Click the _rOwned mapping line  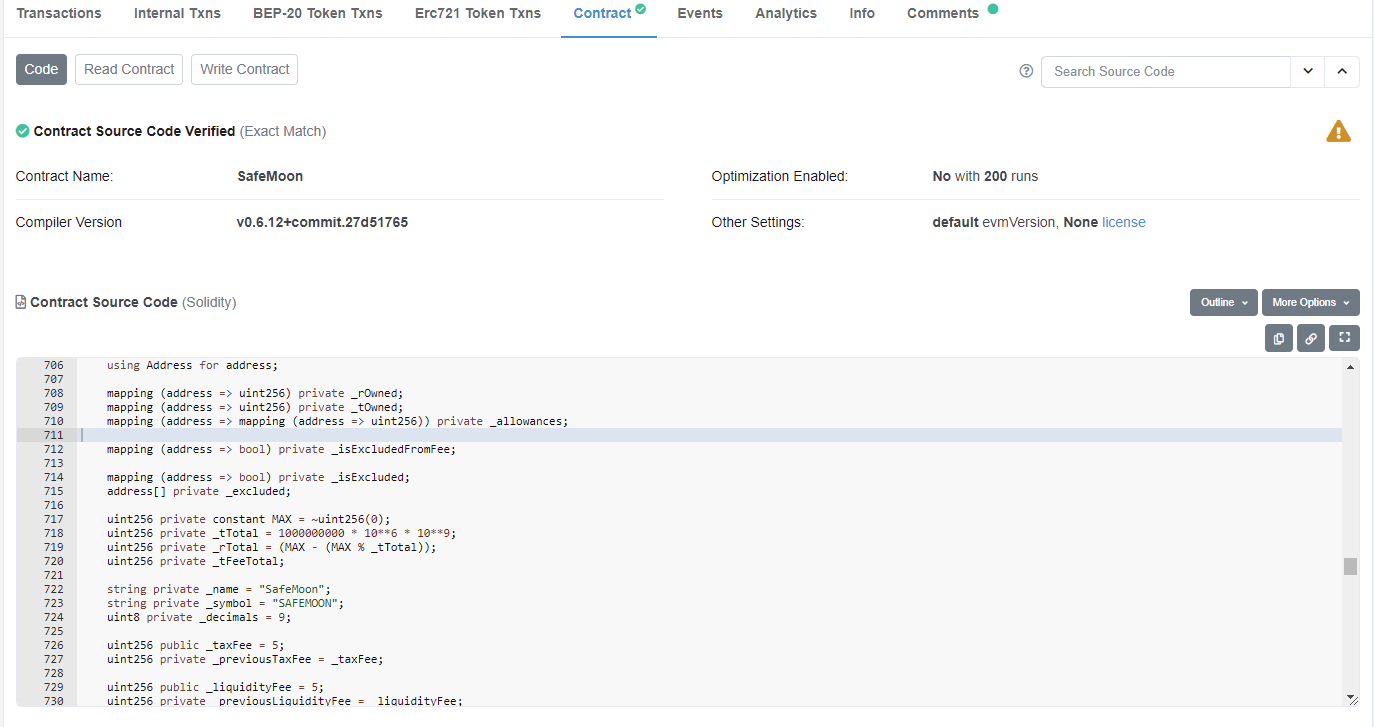(255, 393)
